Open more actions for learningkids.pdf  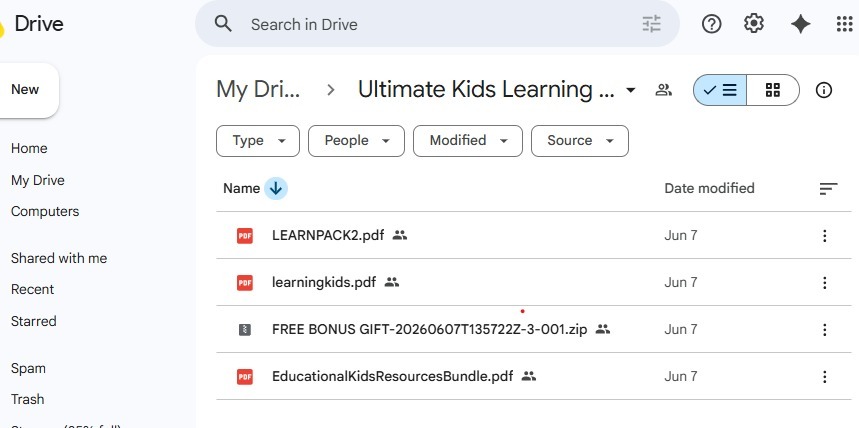coord(824,283)
